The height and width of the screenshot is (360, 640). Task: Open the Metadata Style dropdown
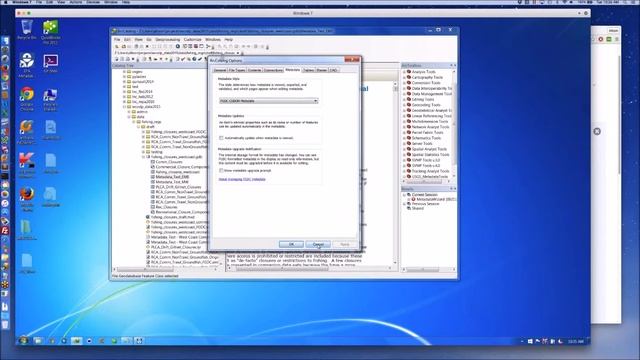pyautogui.click(x=269, y=101)
